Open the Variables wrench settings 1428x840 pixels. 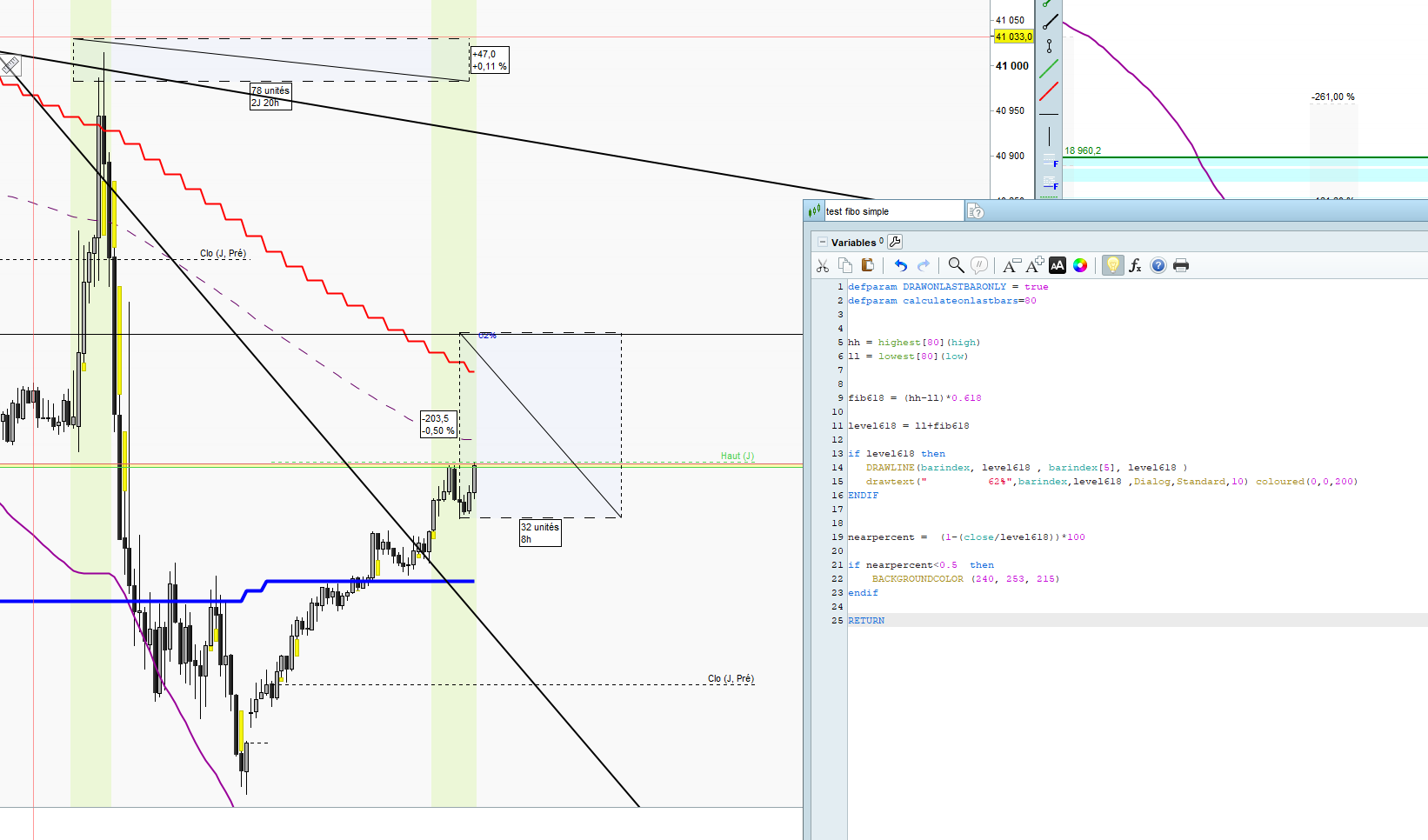click(x=895, y=242)
